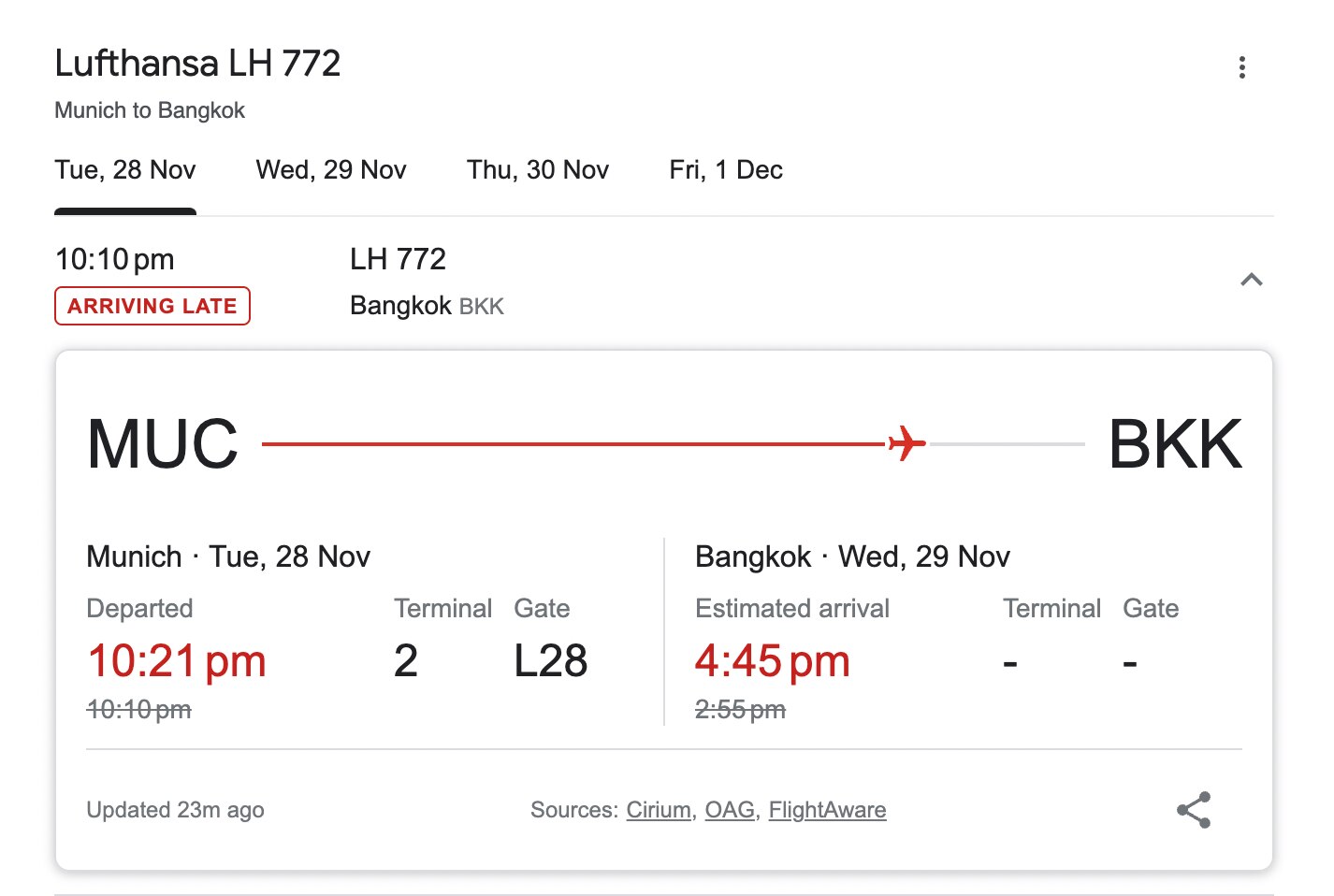
Task: Open the three-dot more options menu
Action: [1241, 67]
